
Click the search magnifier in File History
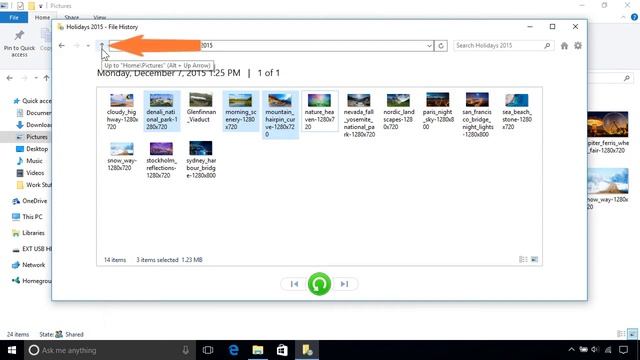(547, 46)
